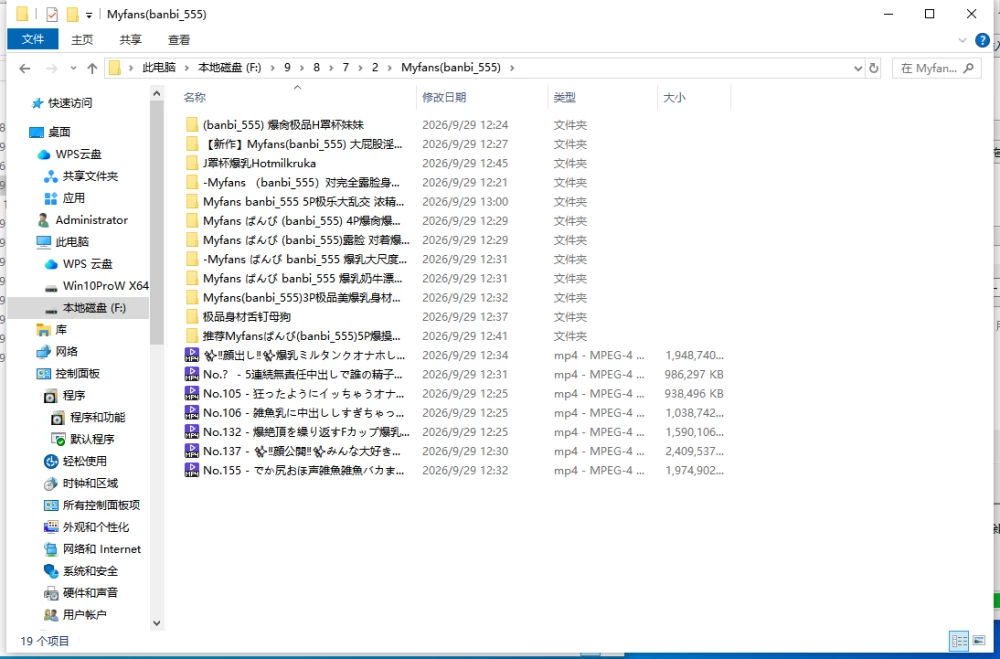Switch to large icons view via status bar
The width and height of the screenshot is (1000, 659).
point(978,640)
